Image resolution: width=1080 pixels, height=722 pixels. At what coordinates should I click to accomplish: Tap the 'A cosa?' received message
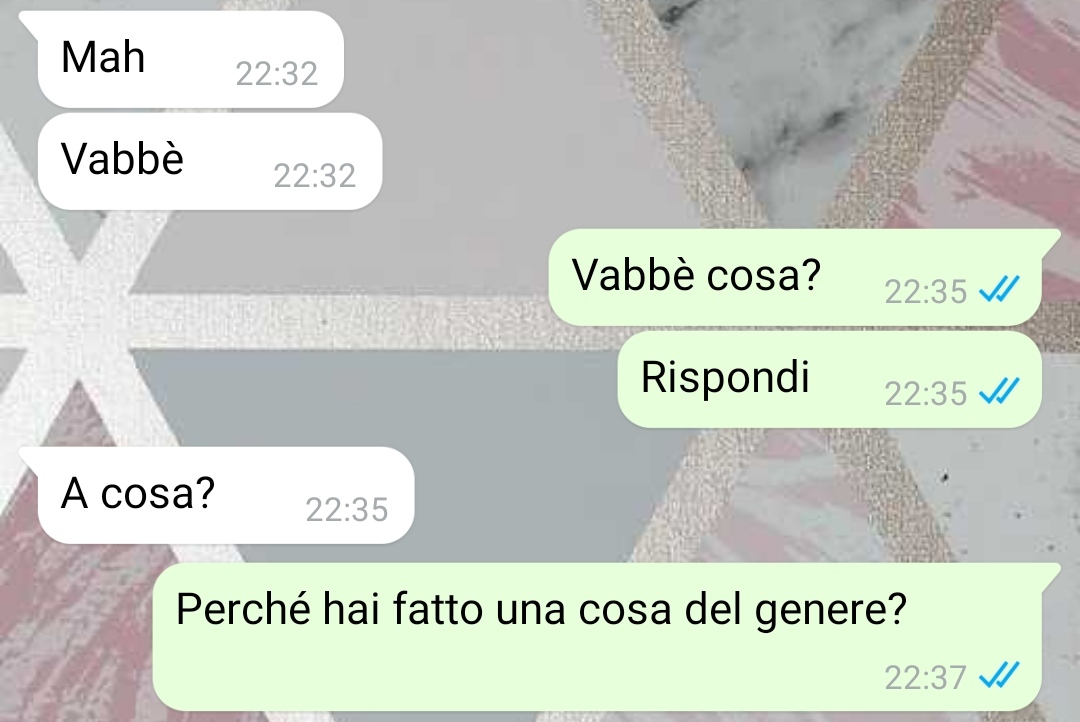[226, 495]
